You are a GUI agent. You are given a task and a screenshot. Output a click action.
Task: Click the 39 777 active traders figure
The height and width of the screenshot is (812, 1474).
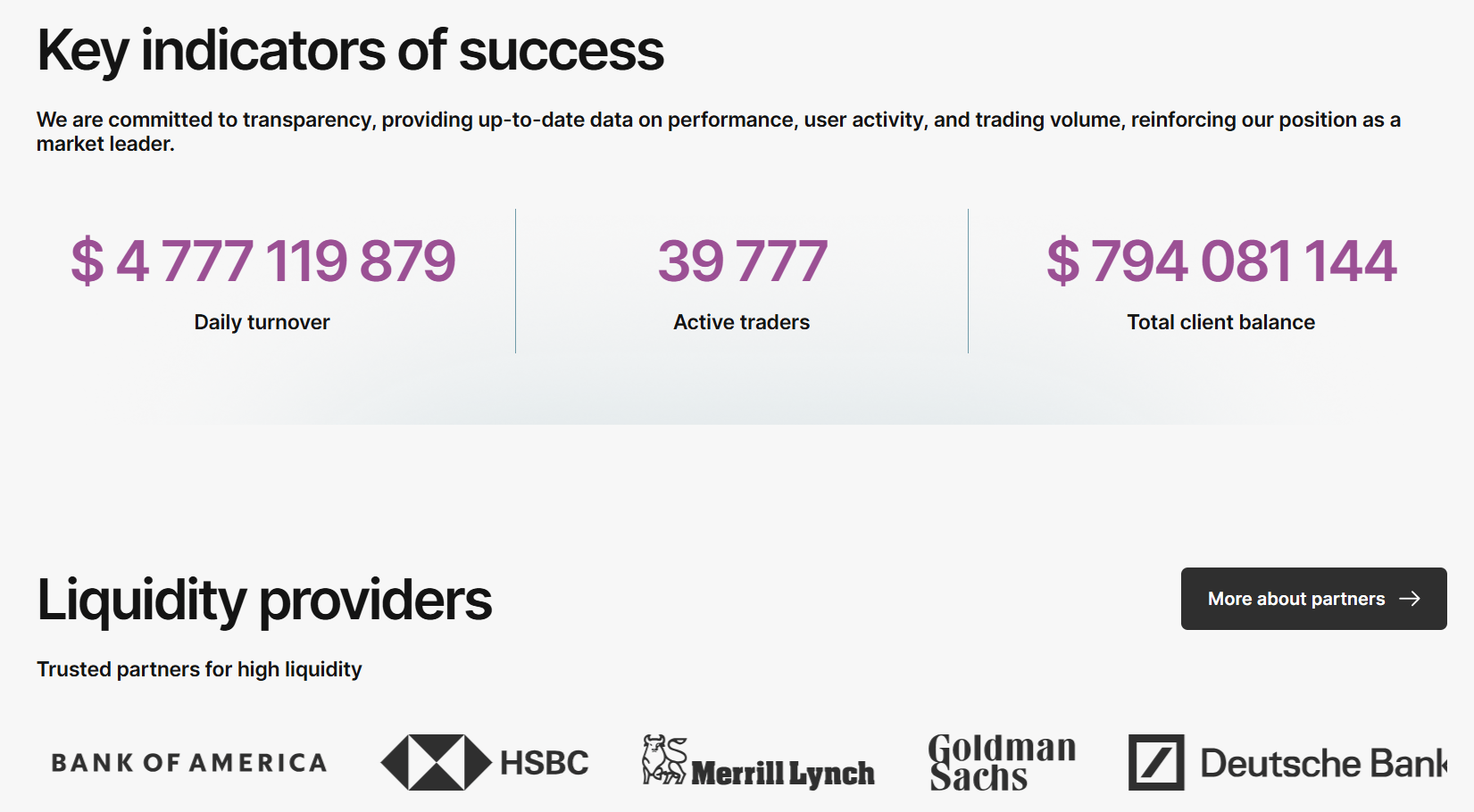point(743,261)
